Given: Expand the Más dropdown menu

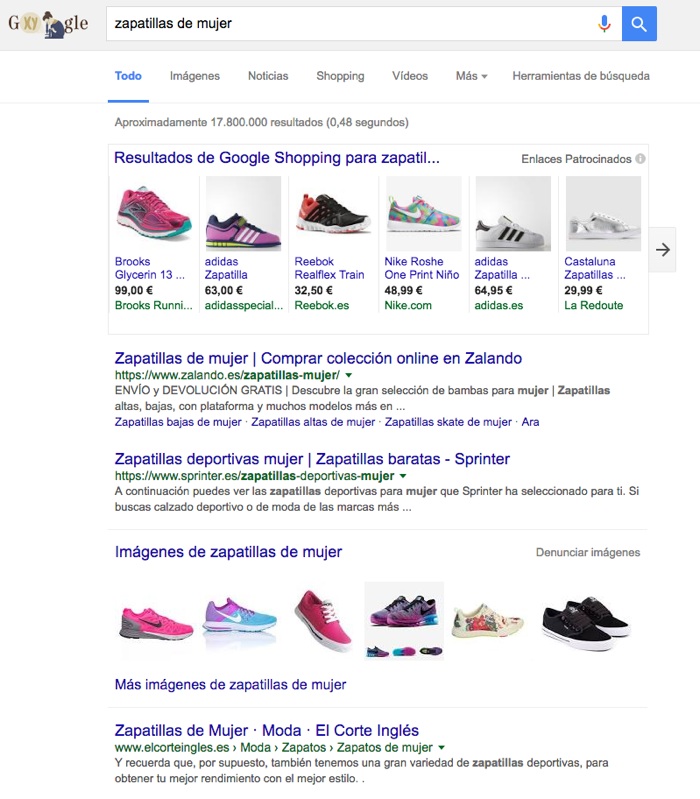Looking at the screenshot, I should point(471,76).
